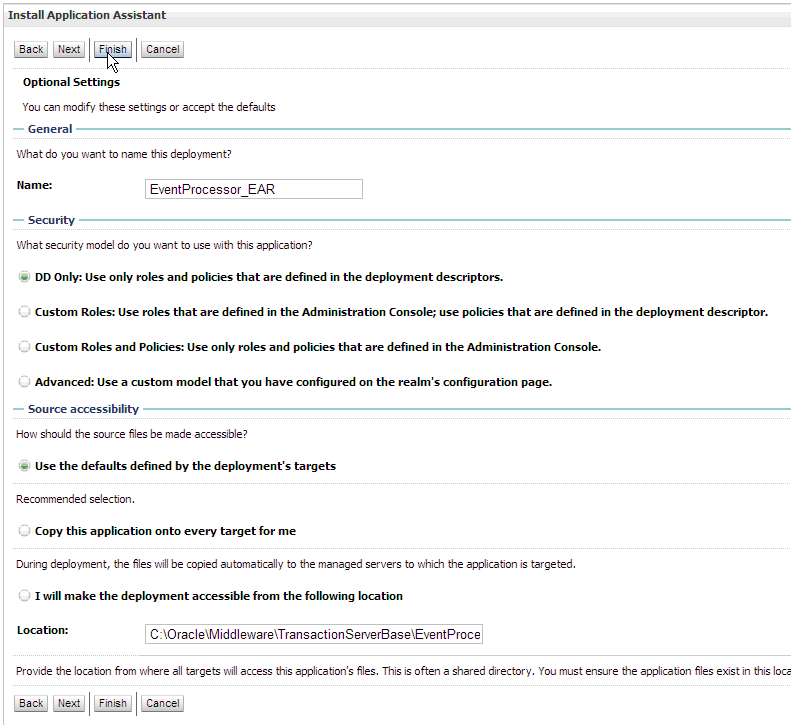This screenshot has height=725, width=791.
Task: Click the Security section heading
Action: tap(51, 220)
